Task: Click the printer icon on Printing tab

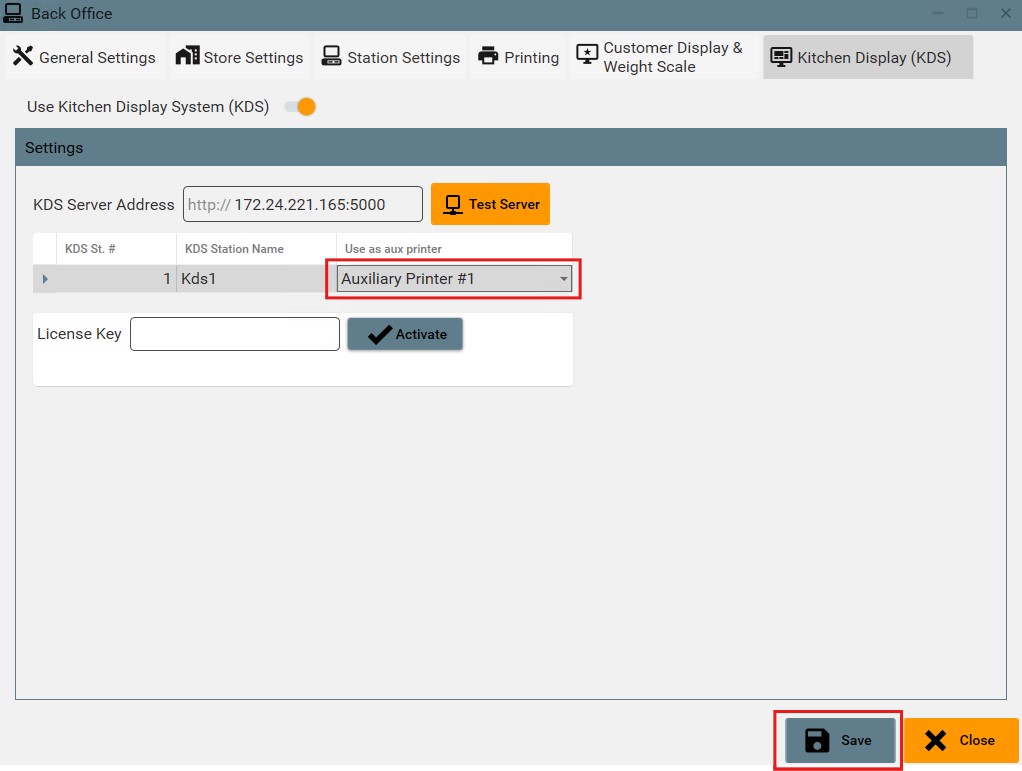Action: (x=488, y=56)
